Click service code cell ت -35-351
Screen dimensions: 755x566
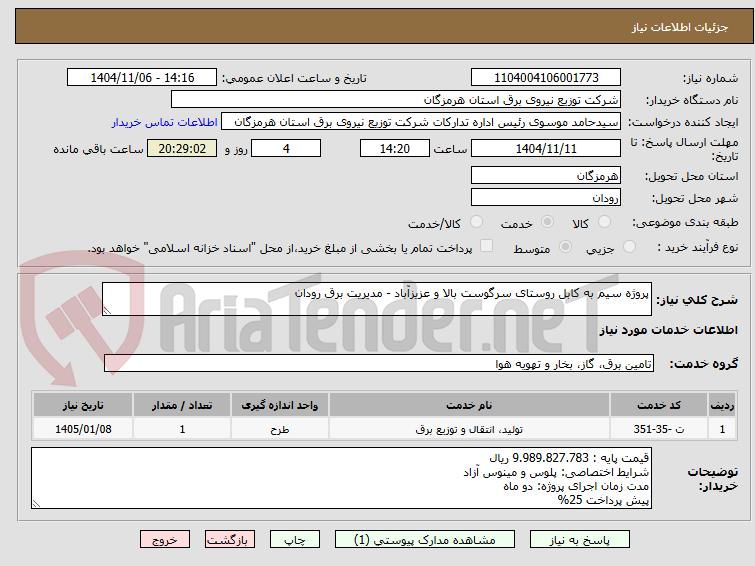(658, 429)
